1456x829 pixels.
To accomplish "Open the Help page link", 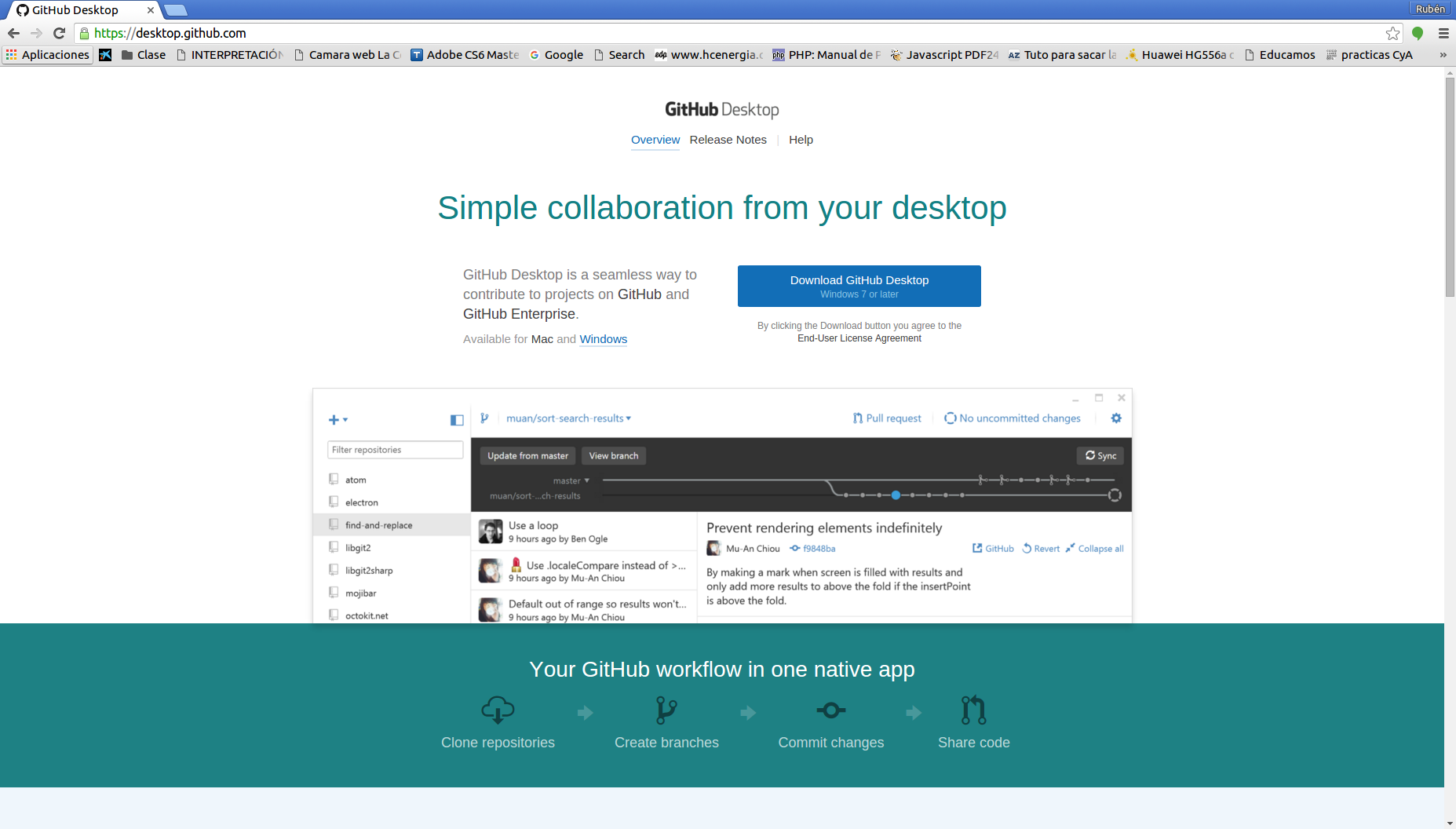I will (x=801, y=140).
